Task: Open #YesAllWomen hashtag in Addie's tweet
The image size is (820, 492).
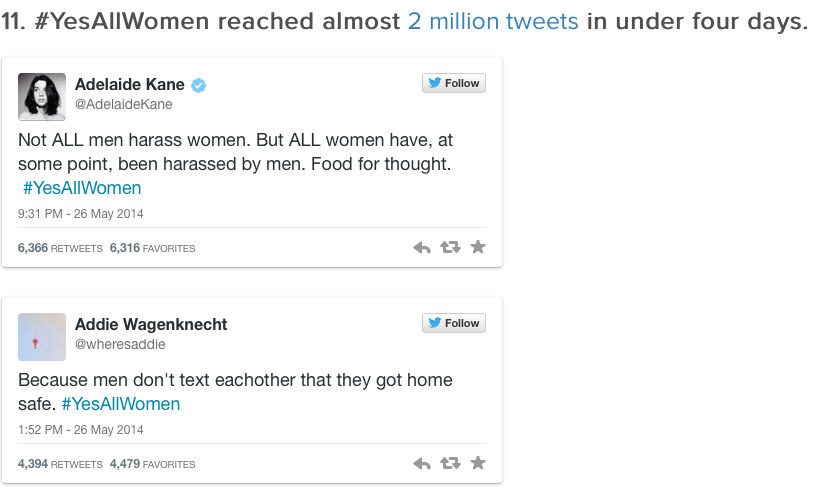Action: tap(121, 404)
